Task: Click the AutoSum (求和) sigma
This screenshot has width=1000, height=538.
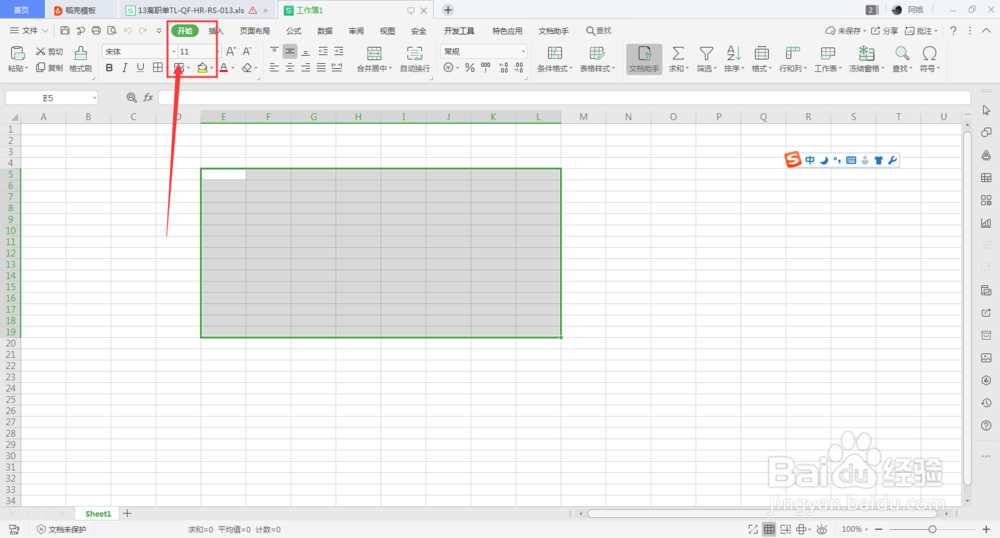Action: pyautogui.click(x=678, y=59)
